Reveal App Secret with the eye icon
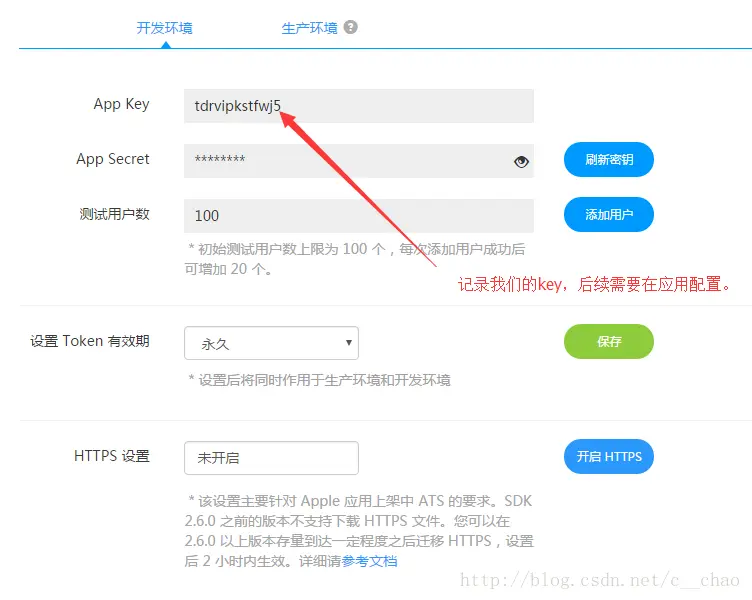The image size is (752, 600). point(521,162)
